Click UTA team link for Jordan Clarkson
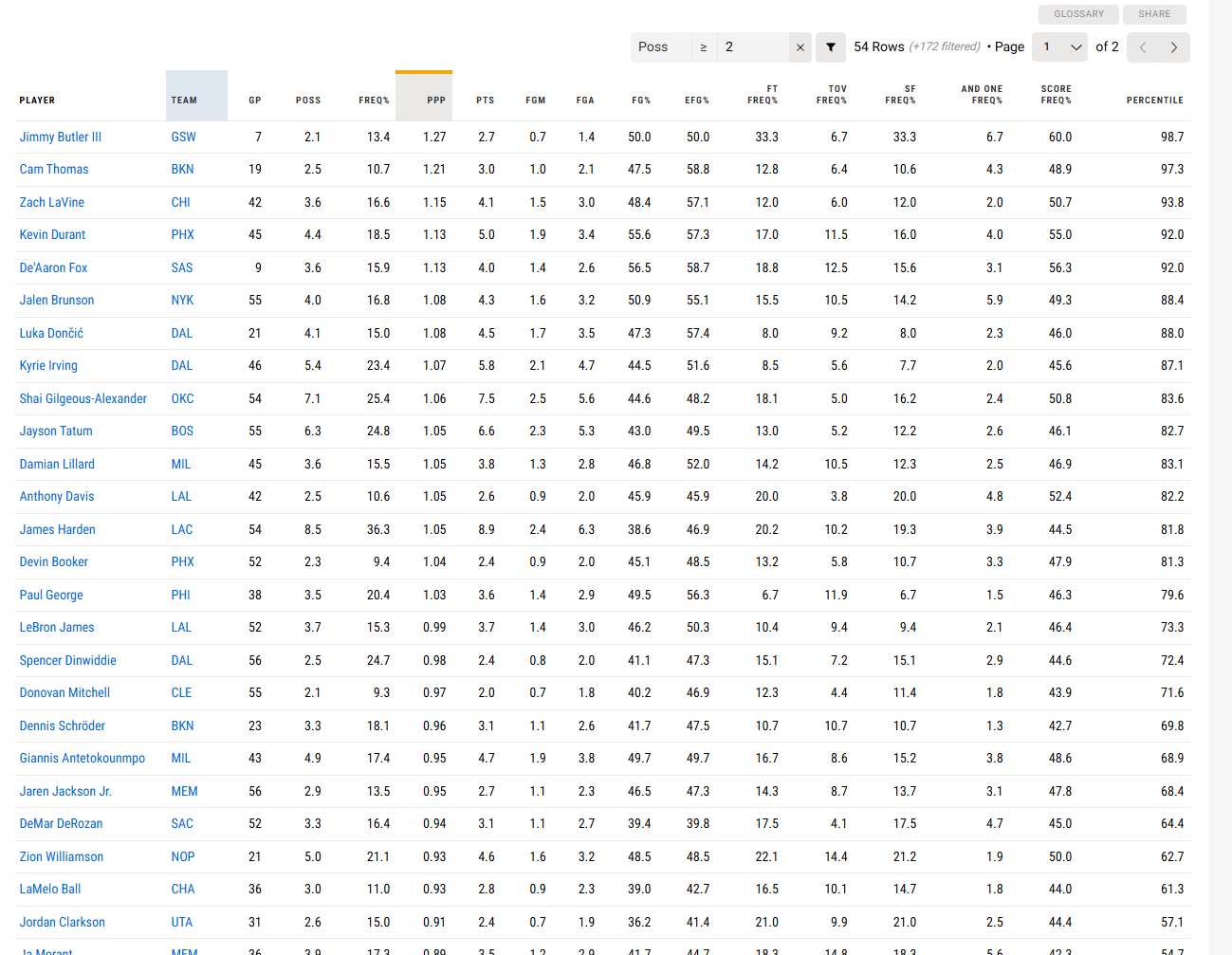Viewport: 1232px width, 955px height. tap(182, 923)
